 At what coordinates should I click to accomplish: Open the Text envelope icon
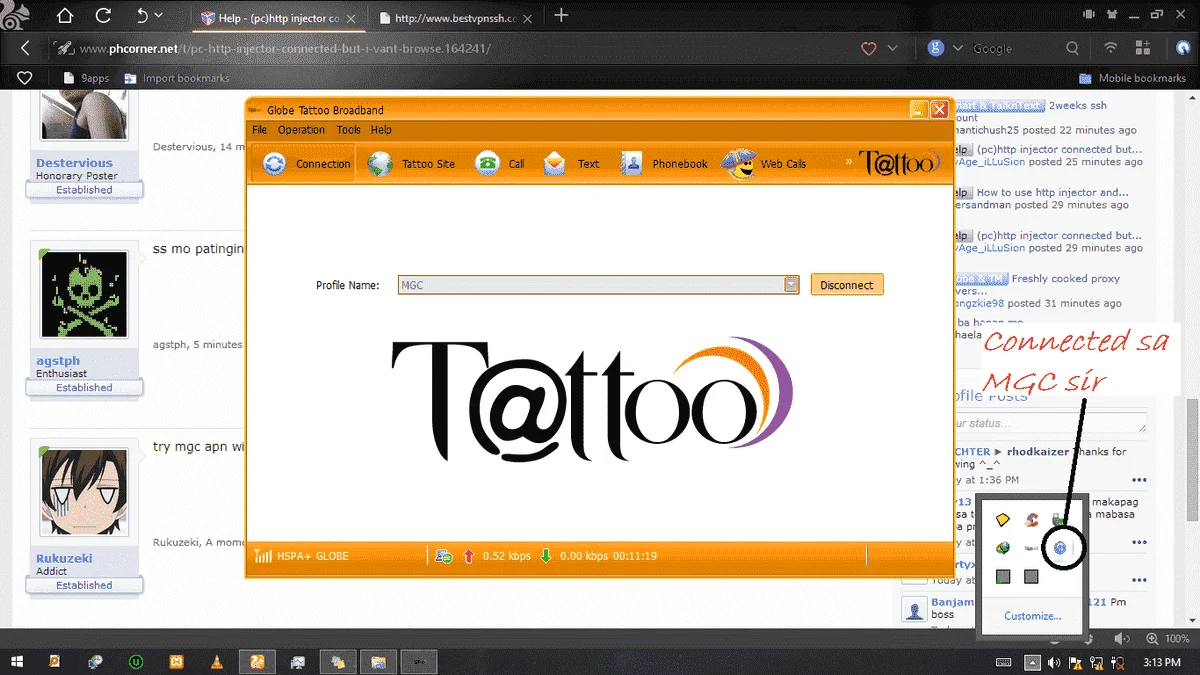coord(555,163)
